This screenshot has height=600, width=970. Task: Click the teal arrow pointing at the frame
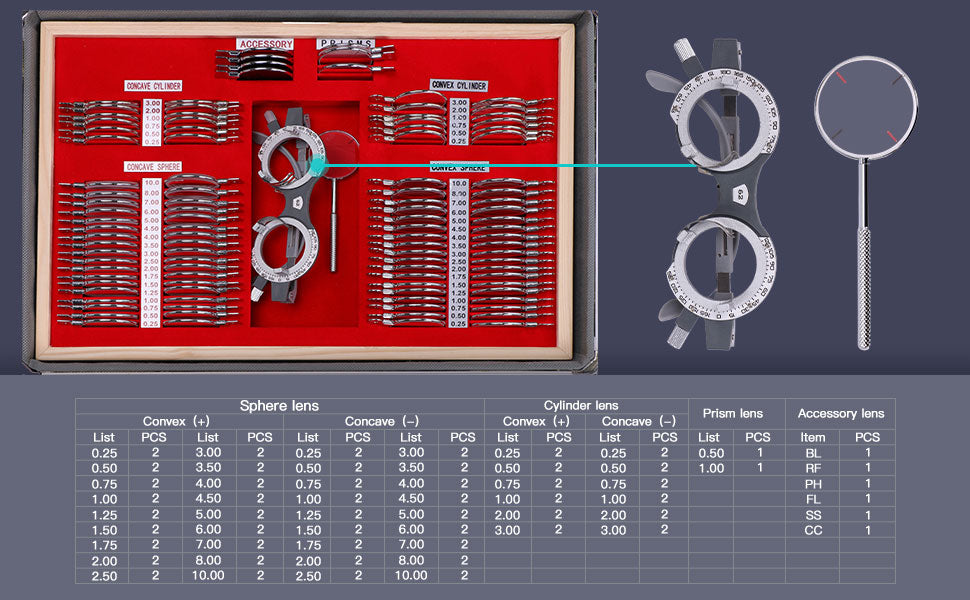click(500, 166)
